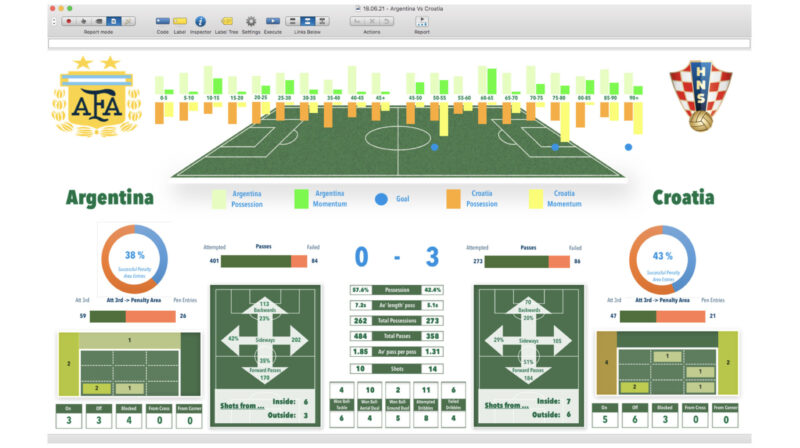Click the Code toolbar icon
800x448 pixels.
pyautogui.click(x=163, y=21)
